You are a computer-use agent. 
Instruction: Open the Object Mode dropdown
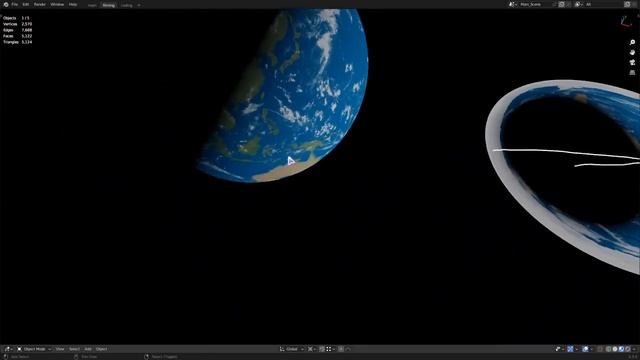pos(34,349)
